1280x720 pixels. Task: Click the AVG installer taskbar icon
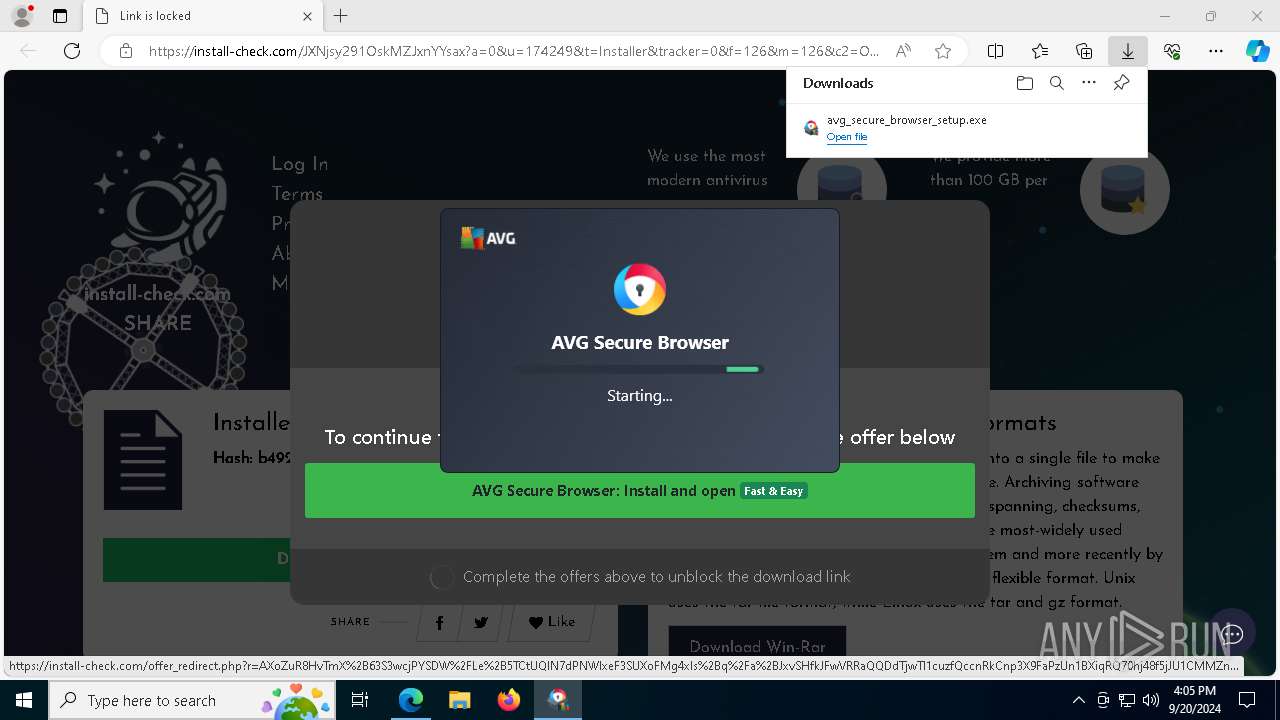point(557,700)
